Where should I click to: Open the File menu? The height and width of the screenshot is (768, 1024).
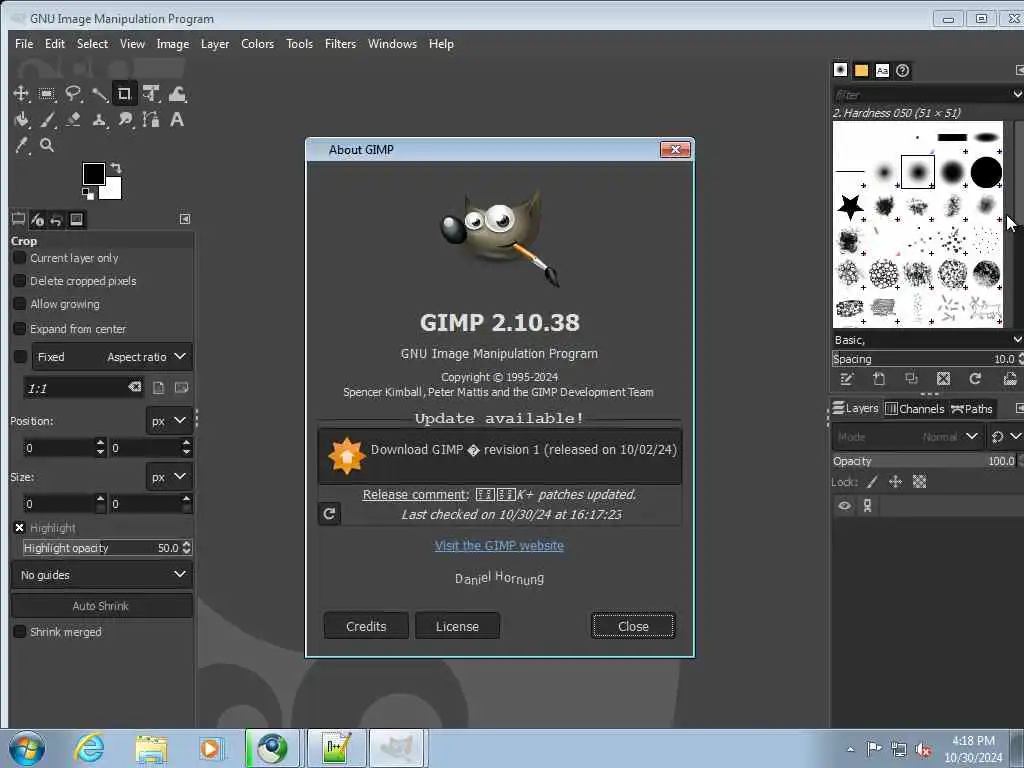24,44
